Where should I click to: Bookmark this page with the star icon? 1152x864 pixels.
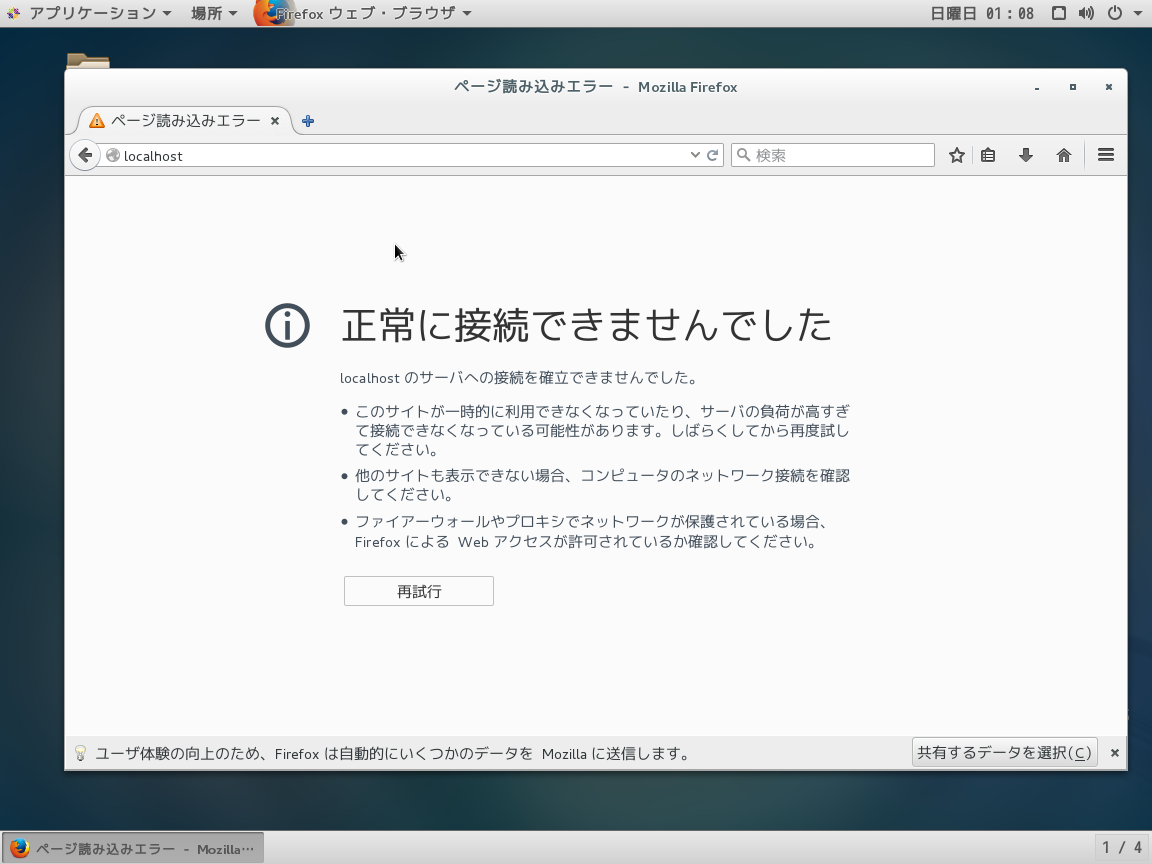(956, 155)
